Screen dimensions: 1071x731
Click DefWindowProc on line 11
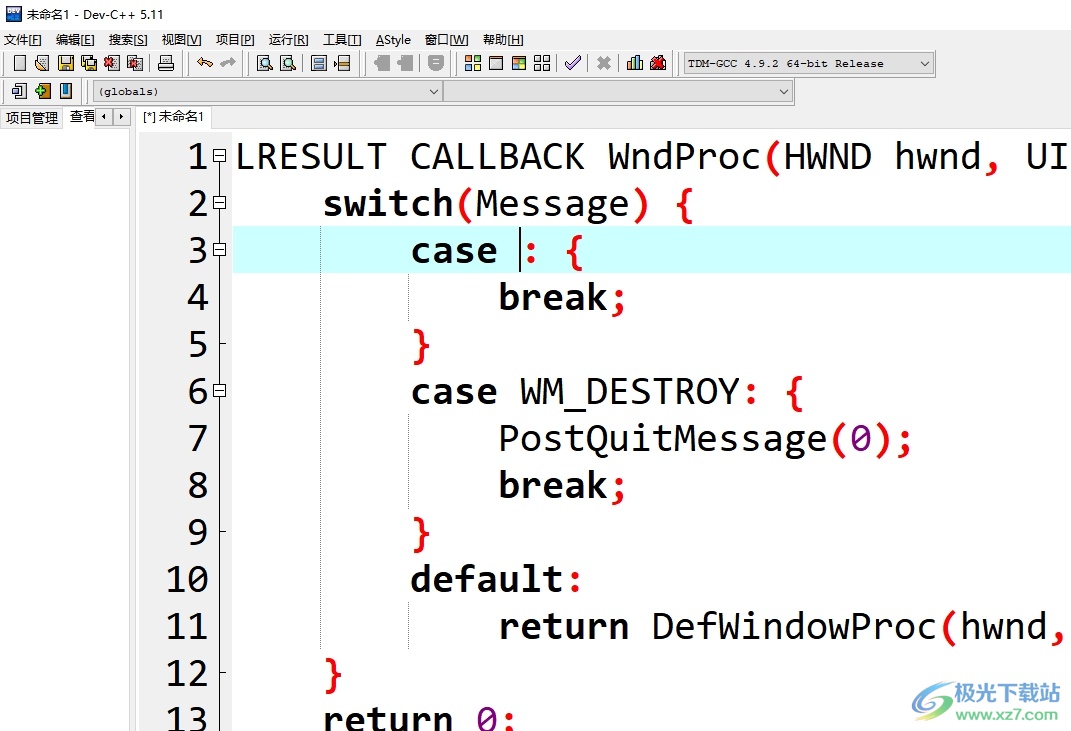[794, 626]
